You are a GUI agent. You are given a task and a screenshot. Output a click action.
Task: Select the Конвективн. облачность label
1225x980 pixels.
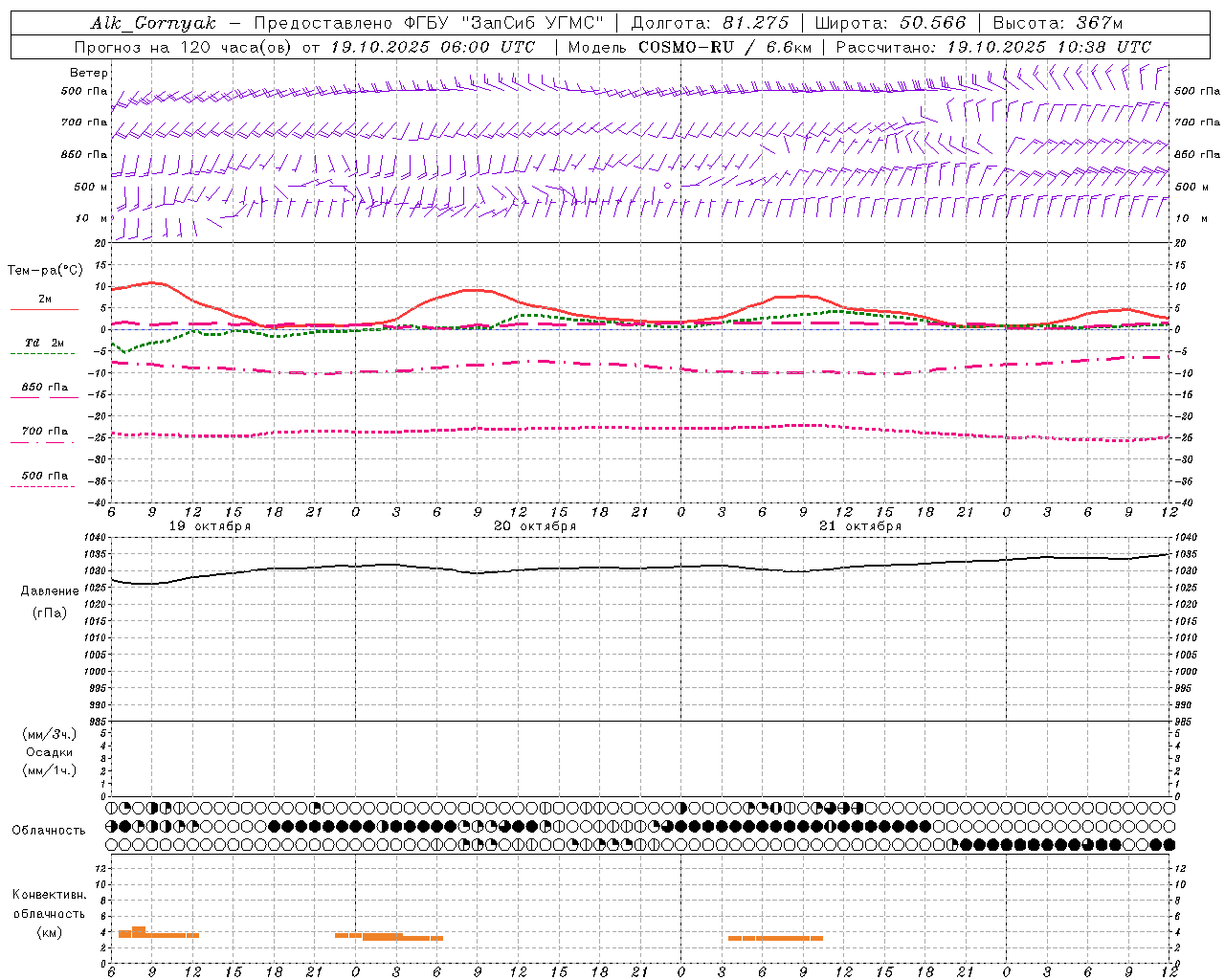(49, 904)
